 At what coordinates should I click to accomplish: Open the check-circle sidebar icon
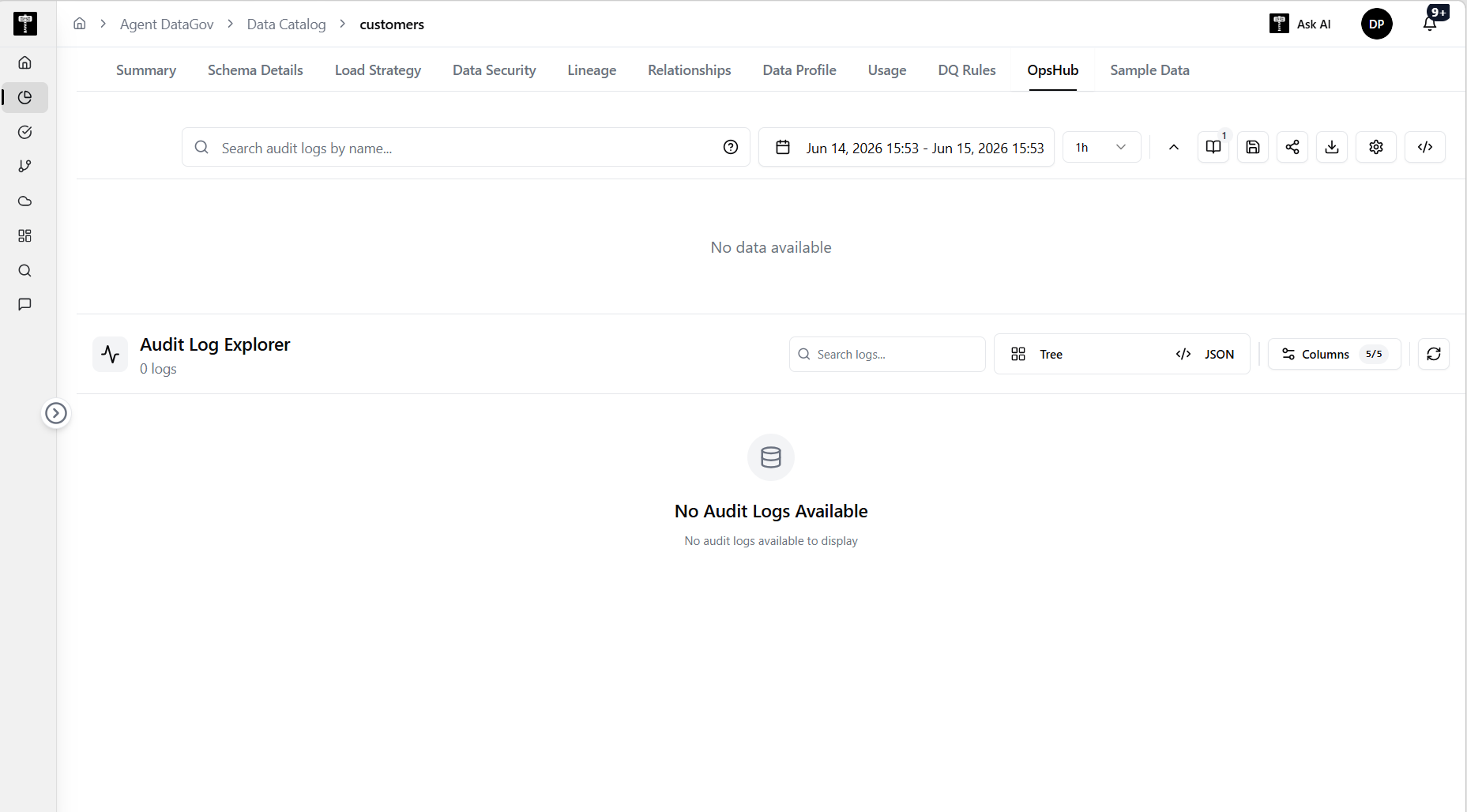25,132
